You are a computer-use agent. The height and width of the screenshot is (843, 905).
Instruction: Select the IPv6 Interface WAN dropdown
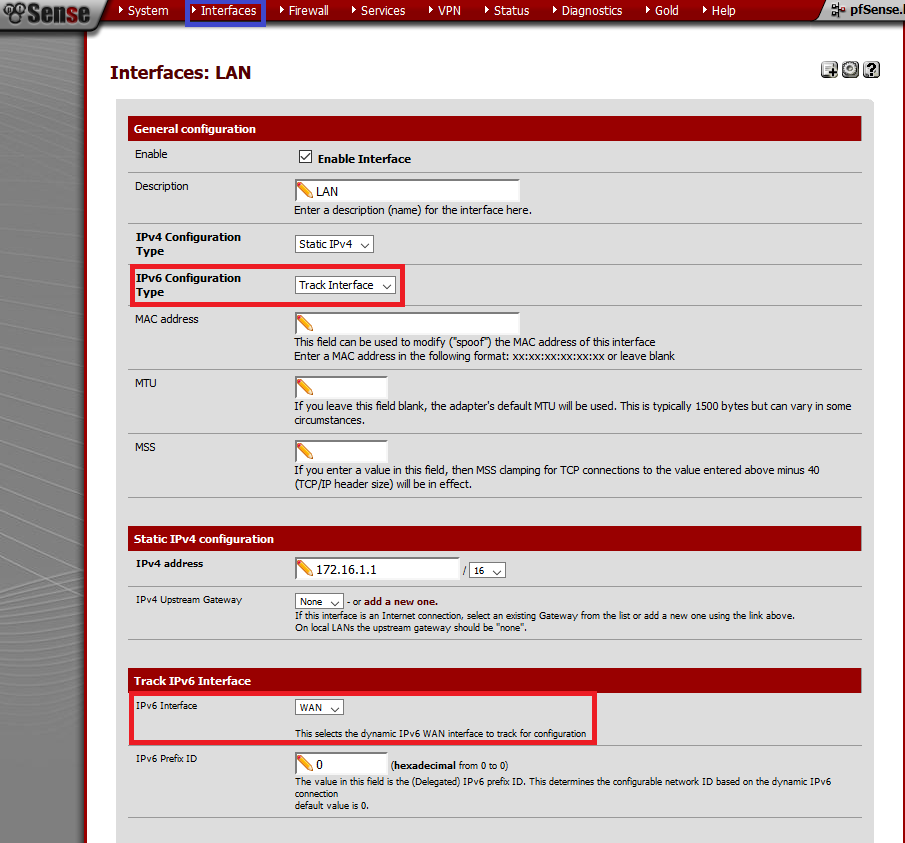[x=319, y=707]
